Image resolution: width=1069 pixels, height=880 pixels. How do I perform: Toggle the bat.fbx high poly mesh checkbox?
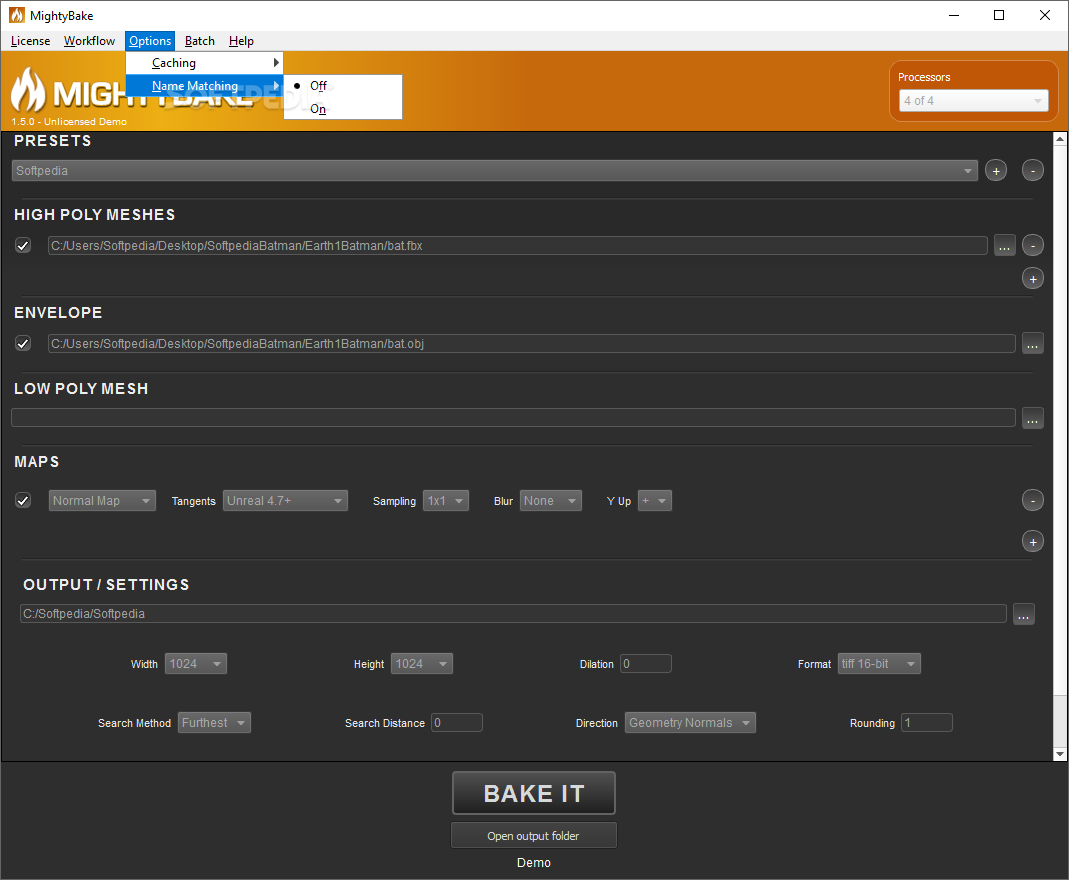pos(23,245)
